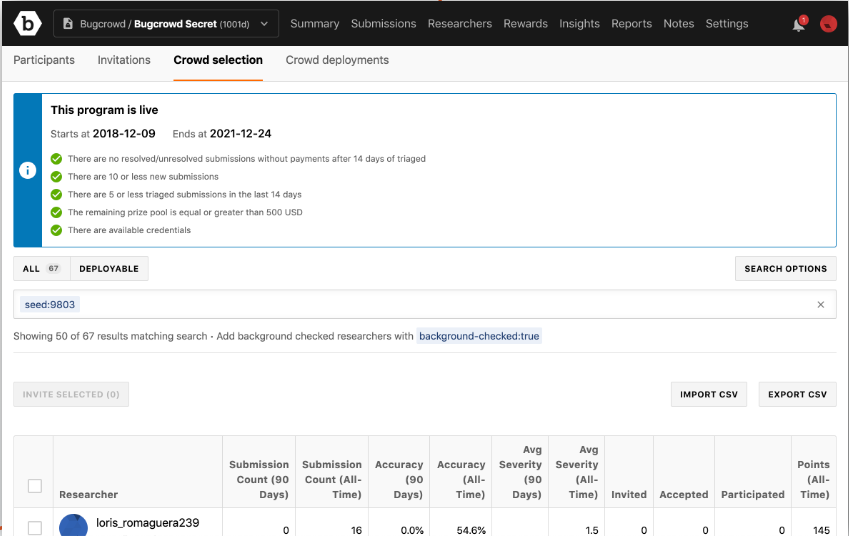Go to Submissions in top navigation

coord(383,23)
